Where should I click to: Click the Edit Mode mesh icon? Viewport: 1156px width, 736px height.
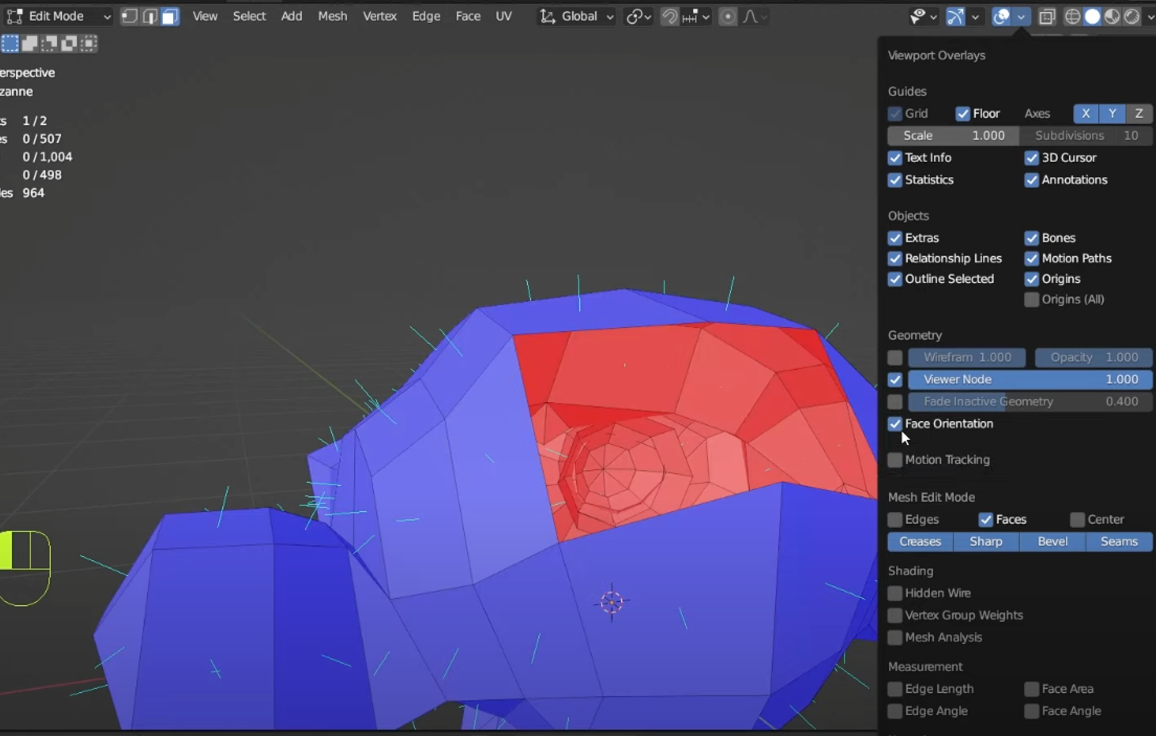[14, 16]
